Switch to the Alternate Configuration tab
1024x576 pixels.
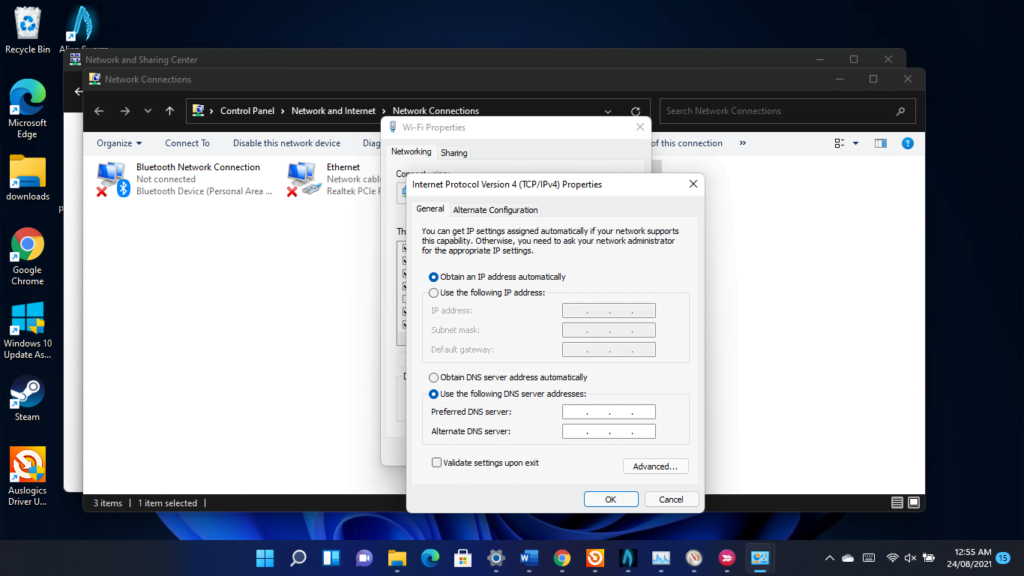[x=496, y=210]
